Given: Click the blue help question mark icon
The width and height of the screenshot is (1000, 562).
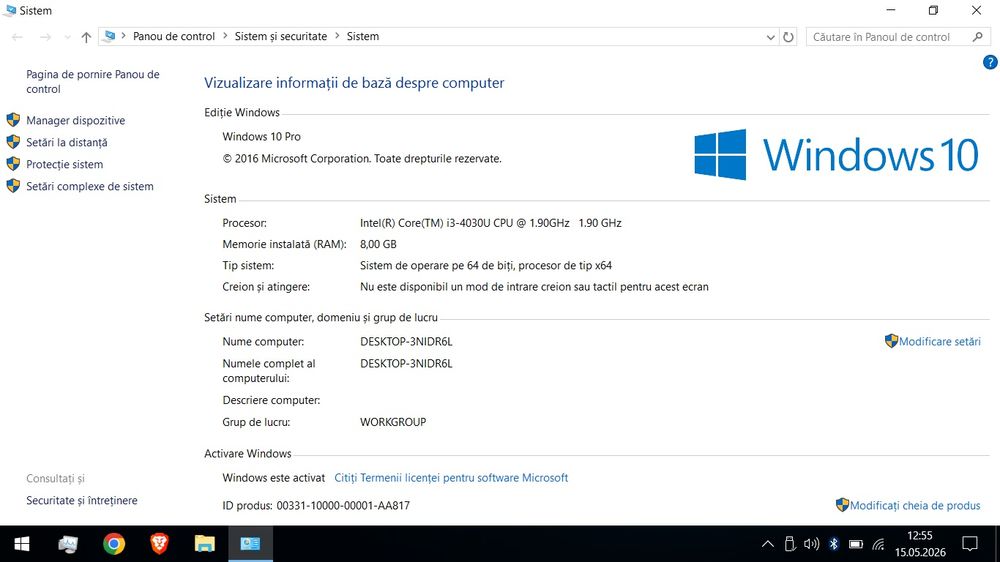Looking at the screenshot, I should click(989, 62).
